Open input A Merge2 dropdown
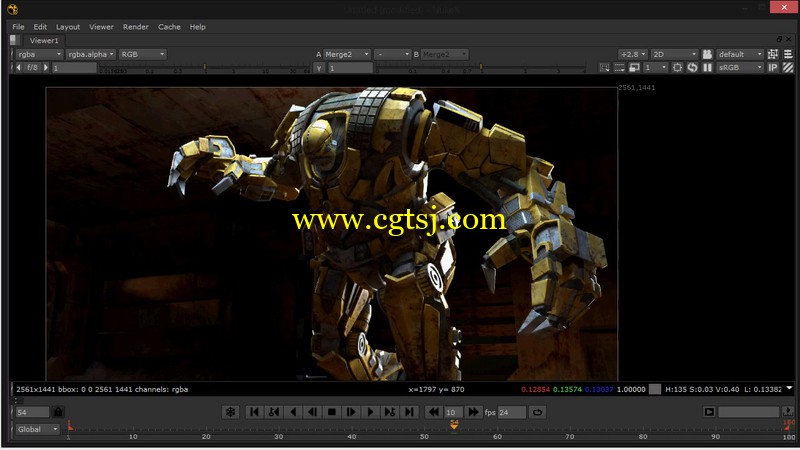Screen dimensions: 800x450 [x=346, y=54]
